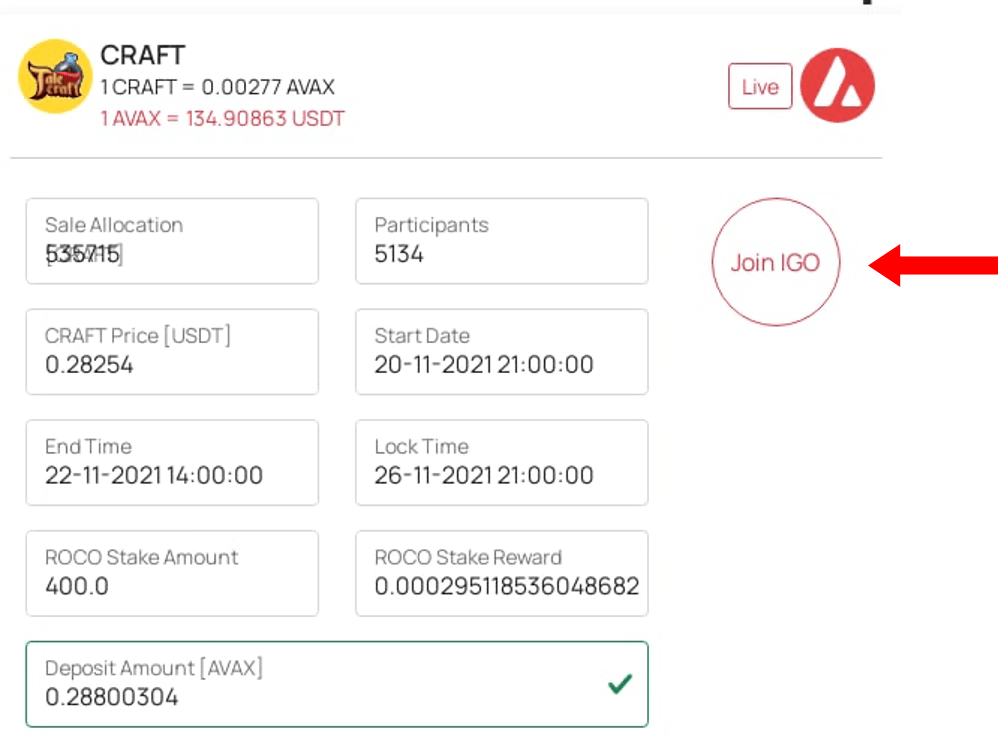998x738 pixels.
Task: Click the green checkmark in Deposit Amount
Action: pos(620,684)
